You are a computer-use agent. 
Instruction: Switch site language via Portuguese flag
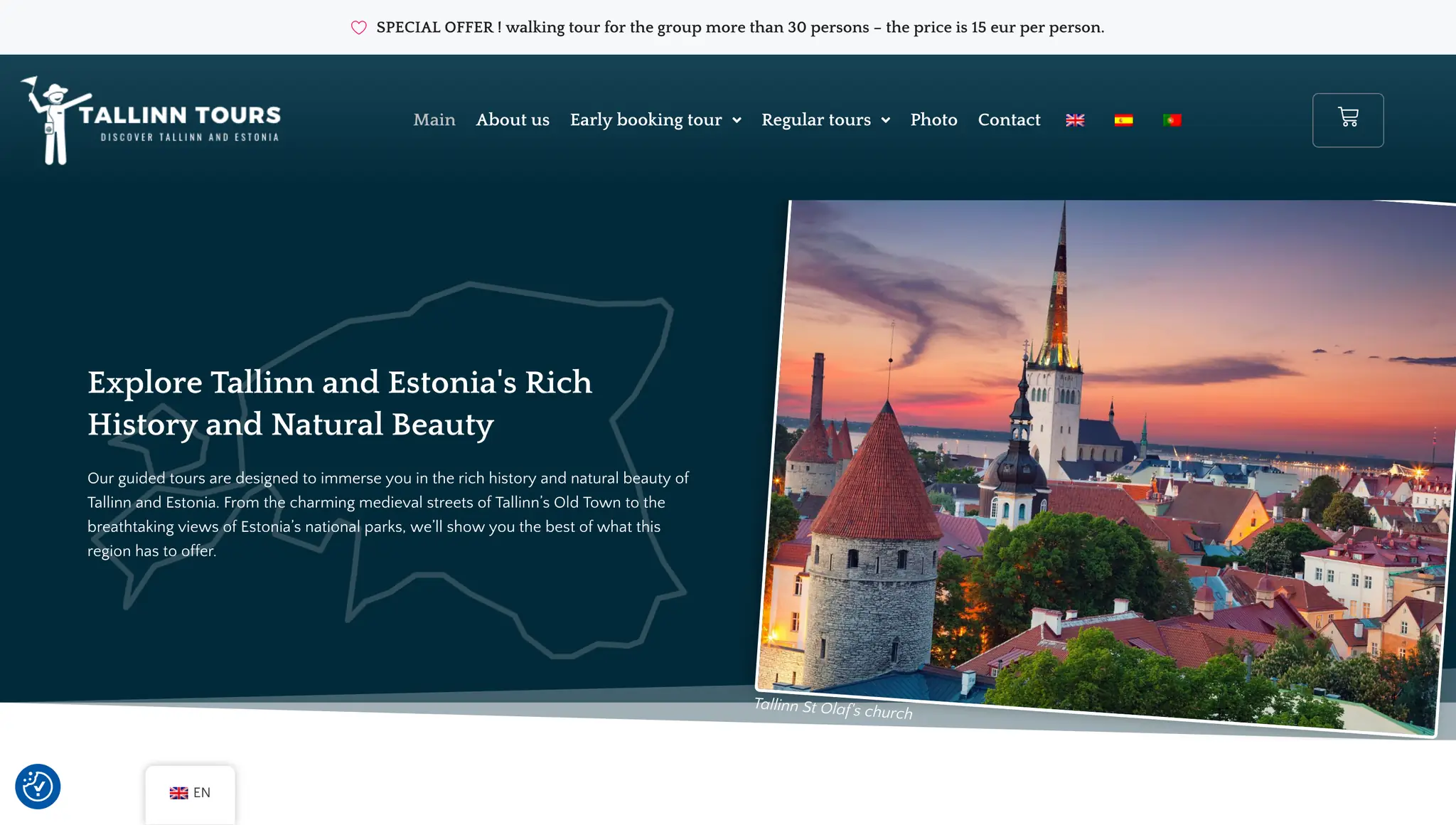point(1172,120)
